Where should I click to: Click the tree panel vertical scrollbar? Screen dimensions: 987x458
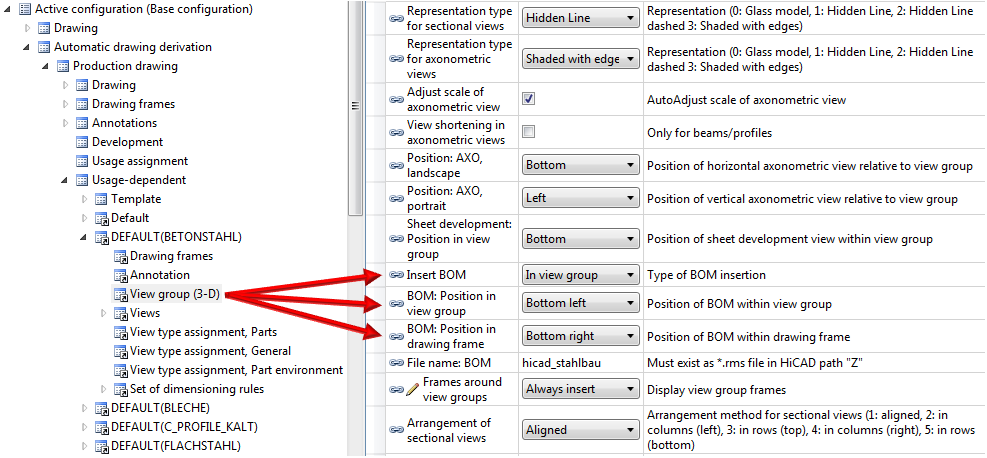(x=354, y=110)
